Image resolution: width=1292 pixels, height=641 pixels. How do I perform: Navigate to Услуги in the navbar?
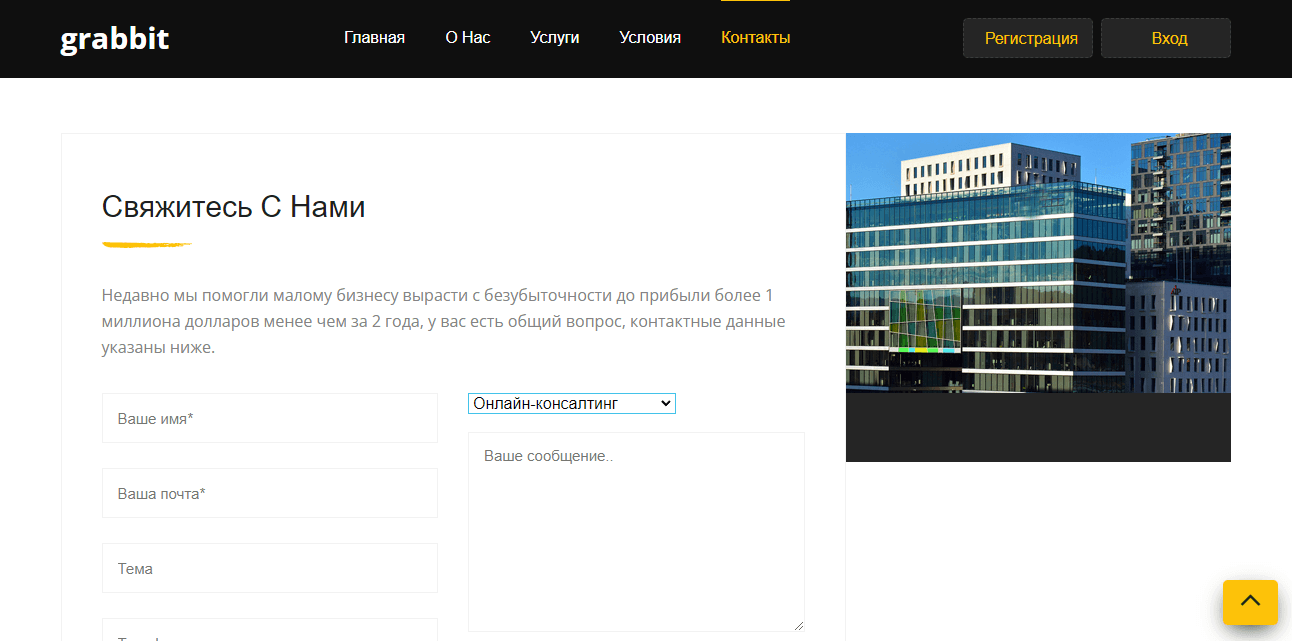coord(554,38)
